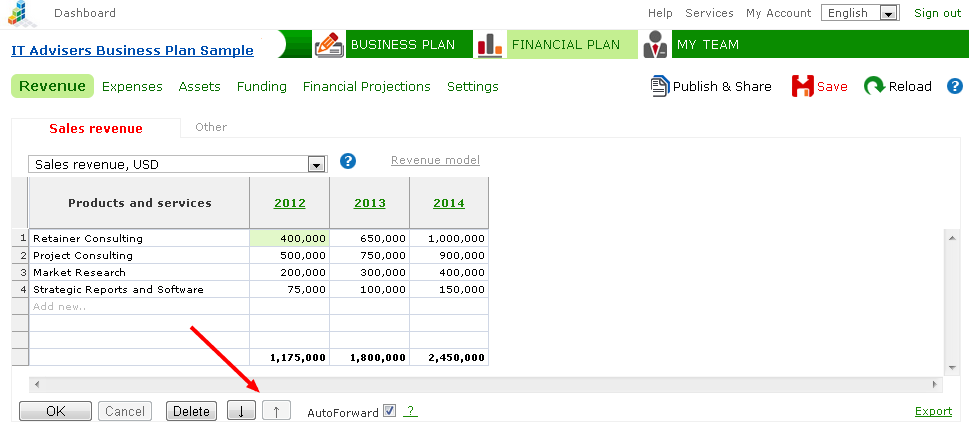969x435 pixels.
Task: Select the 400,000 cell for 2012
Action: point(289,239)
